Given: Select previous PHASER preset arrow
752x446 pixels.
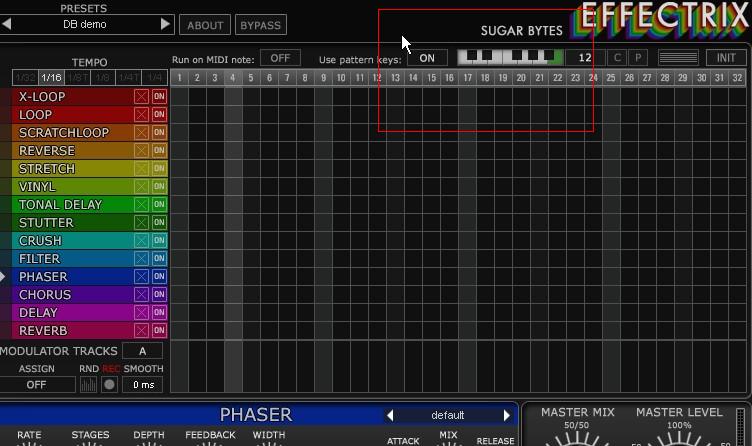Looking at the screenshot, I should coord(390,415).
